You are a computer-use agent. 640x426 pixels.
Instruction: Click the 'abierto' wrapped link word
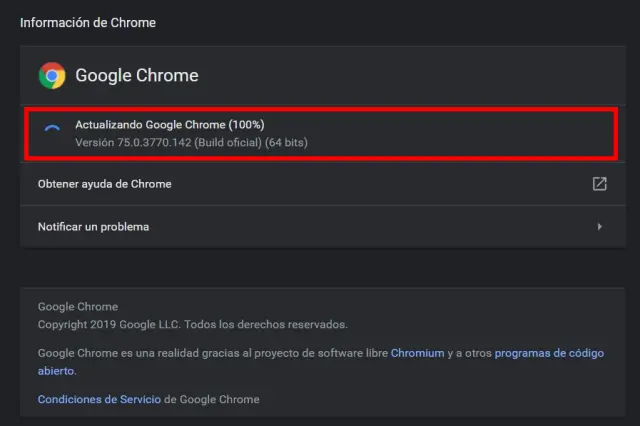(x=56, y=370)
